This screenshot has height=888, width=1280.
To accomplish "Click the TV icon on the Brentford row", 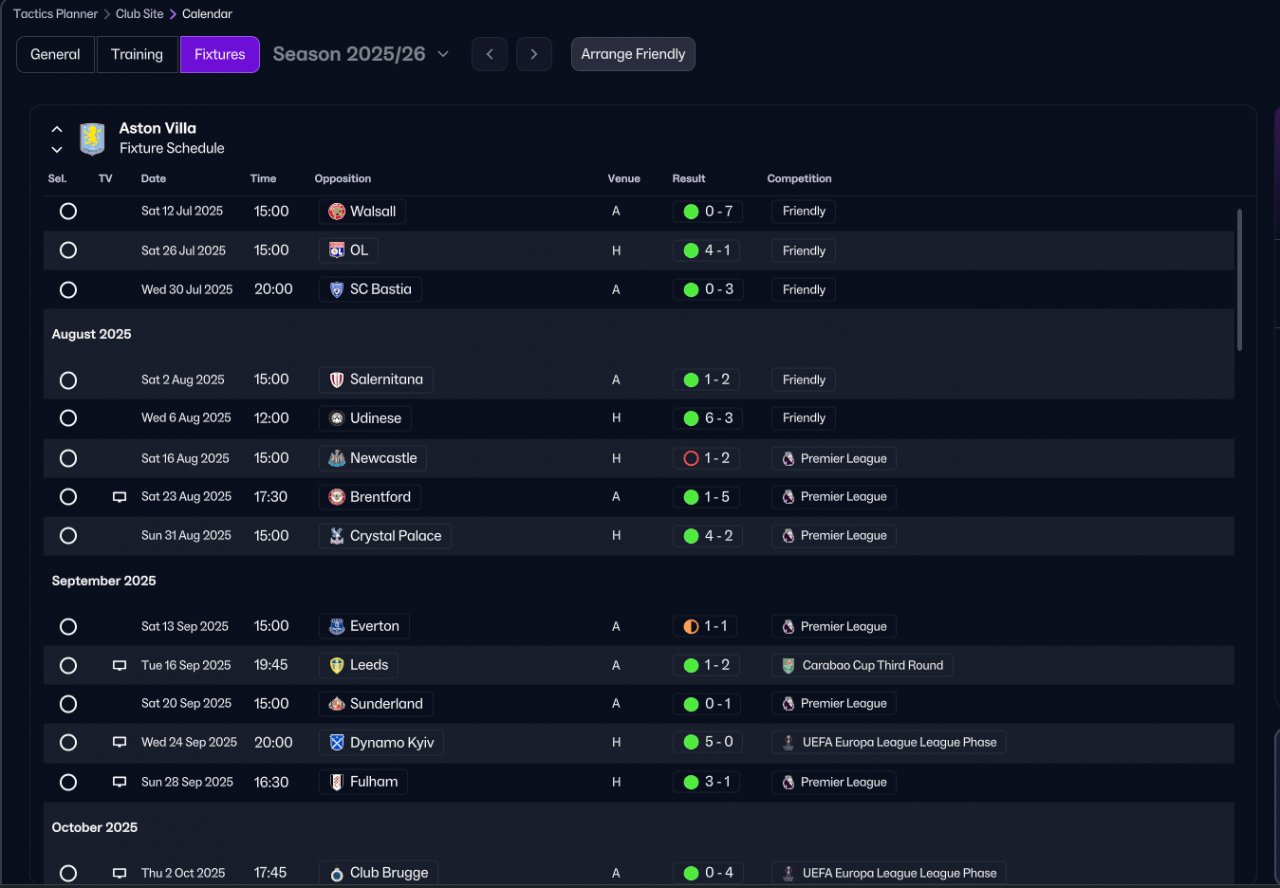I will pos(119,497).
